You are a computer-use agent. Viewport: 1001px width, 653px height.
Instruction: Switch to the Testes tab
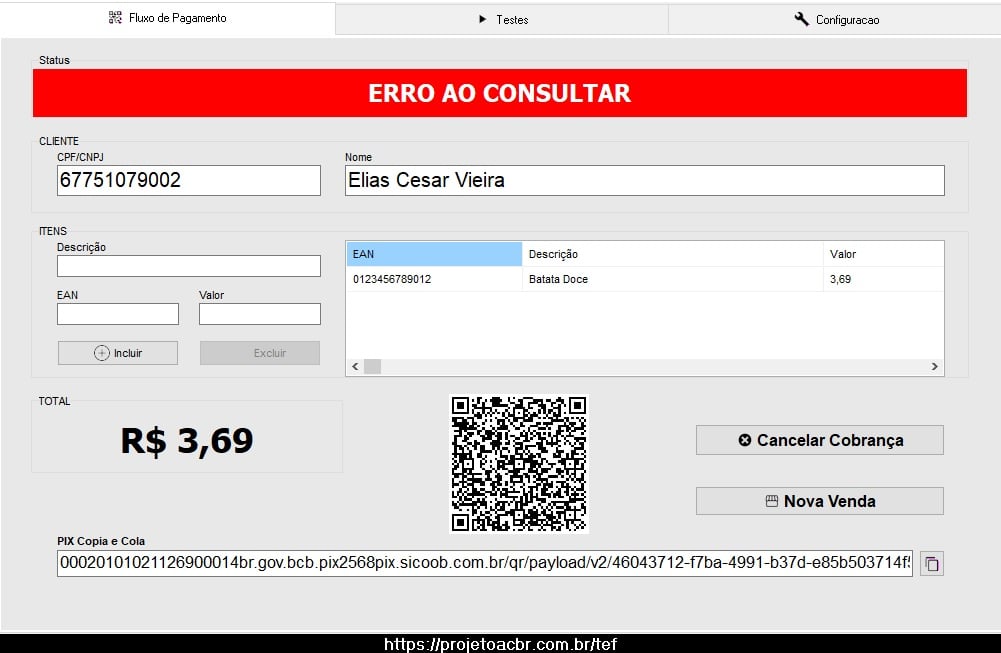pyautogui.click(x=502, y=20)
